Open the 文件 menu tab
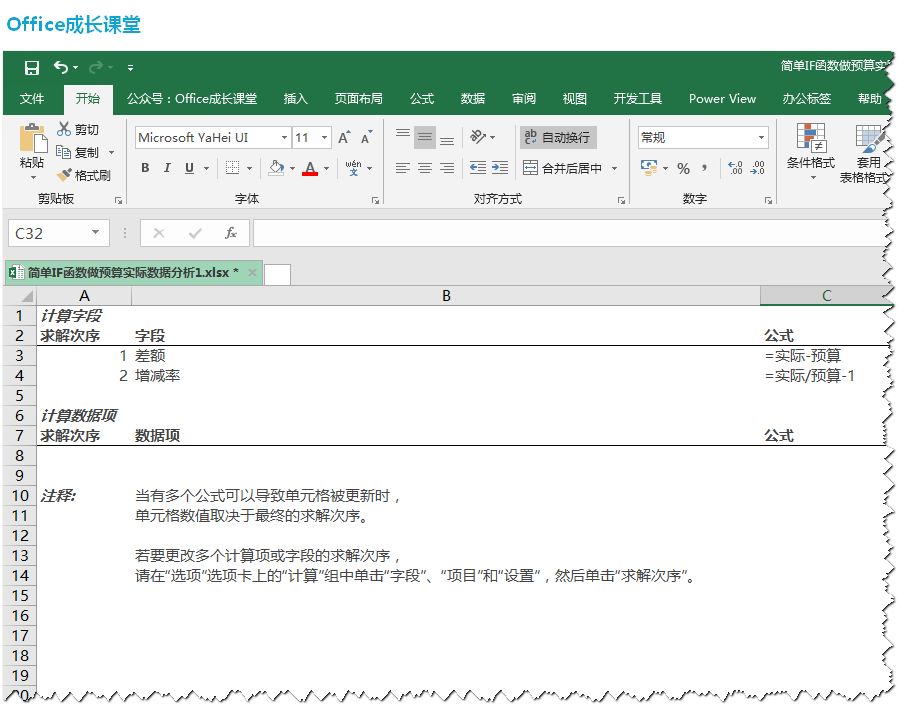The height and width of the screenshot is (711, 904). (32, 99)
